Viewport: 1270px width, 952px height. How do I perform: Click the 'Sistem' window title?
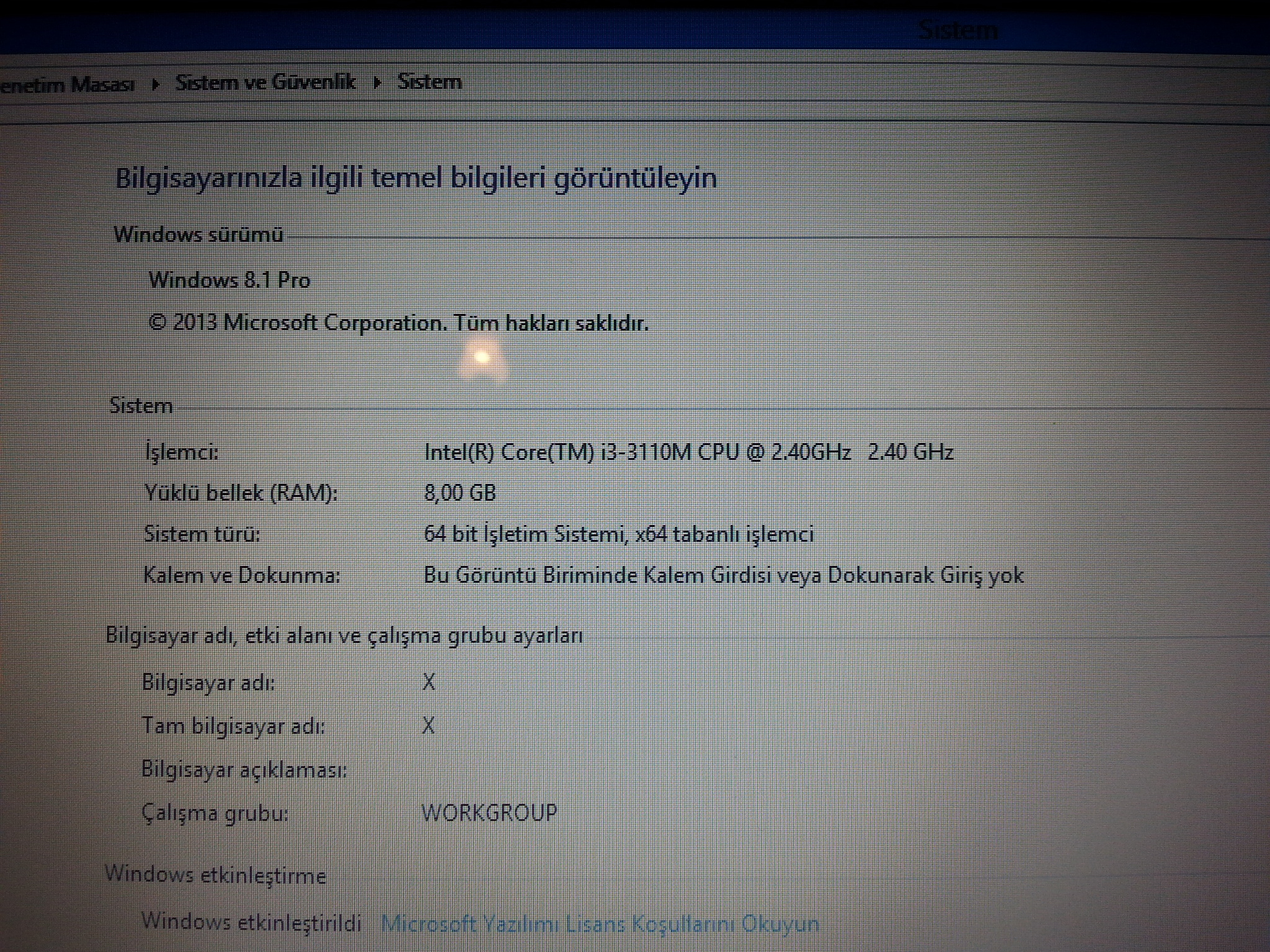tap(958, 30)
